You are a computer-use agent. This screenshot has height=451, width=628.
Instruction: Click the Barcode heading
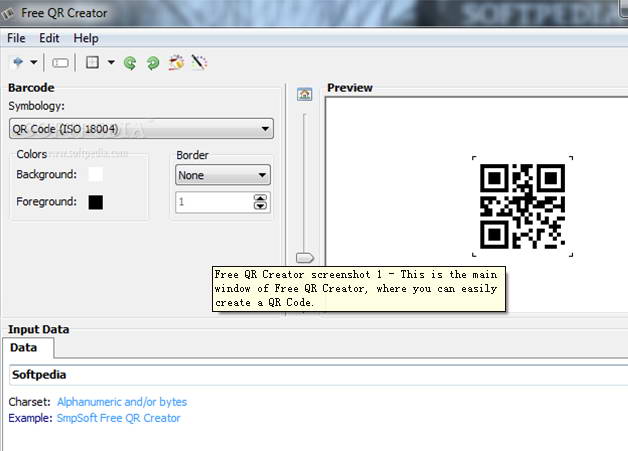tap(31, 88)
